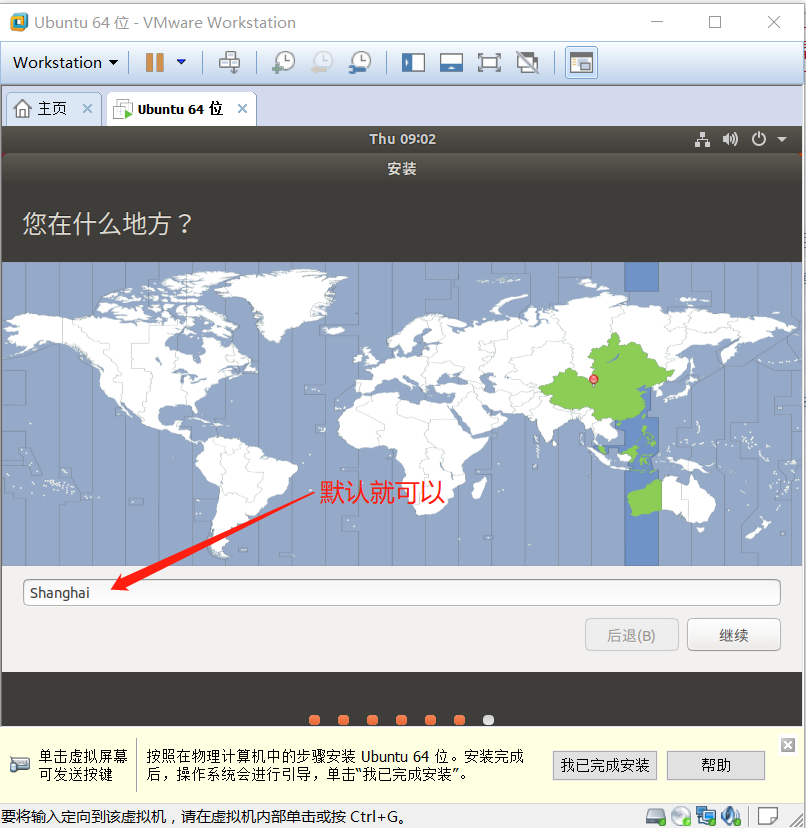Click the keyboard hint icon in info bar
Screen dimensions: 806x828
[20, 765]
